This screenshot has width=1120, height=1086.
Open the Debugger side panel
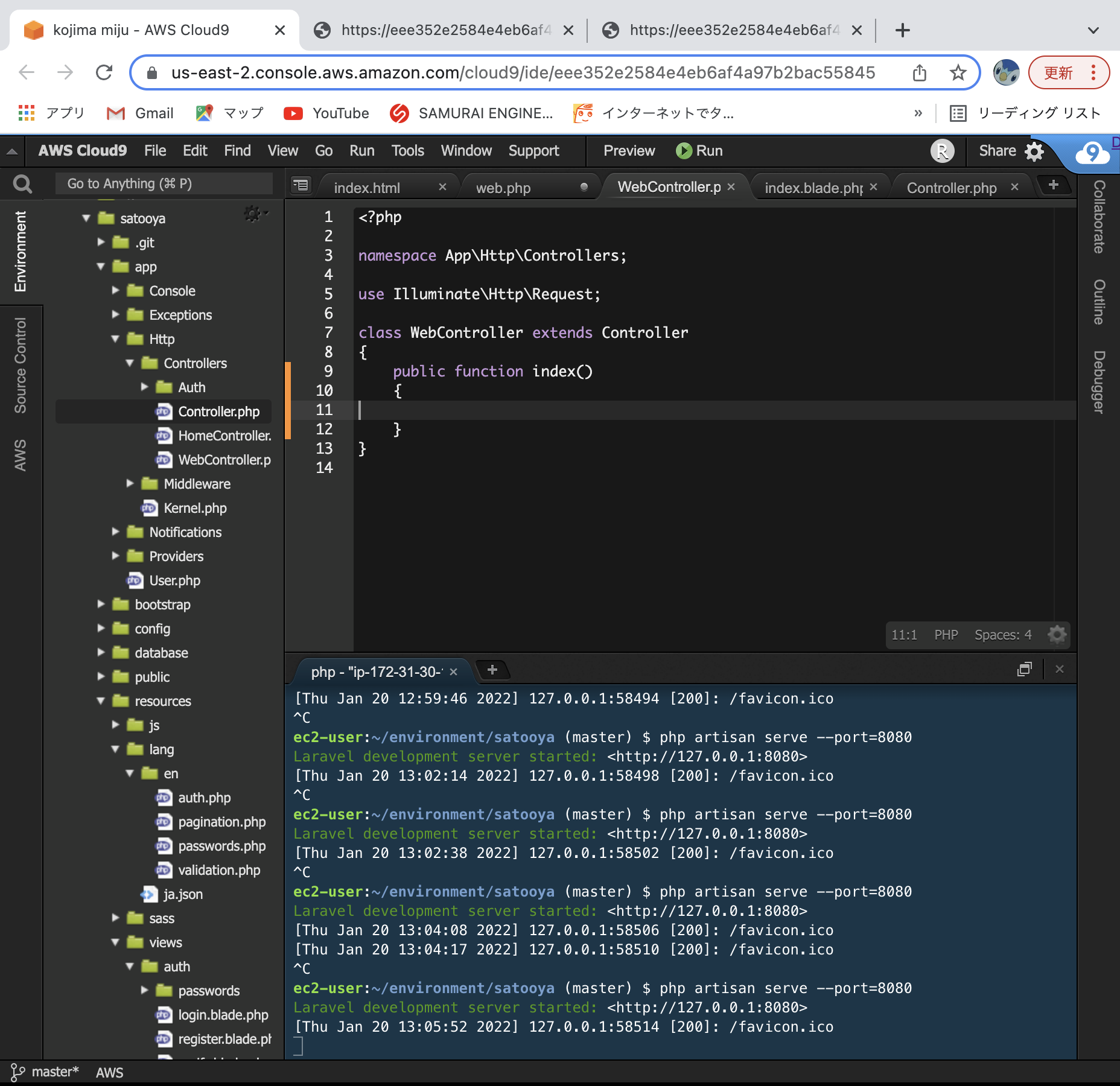pos(1099,382)
